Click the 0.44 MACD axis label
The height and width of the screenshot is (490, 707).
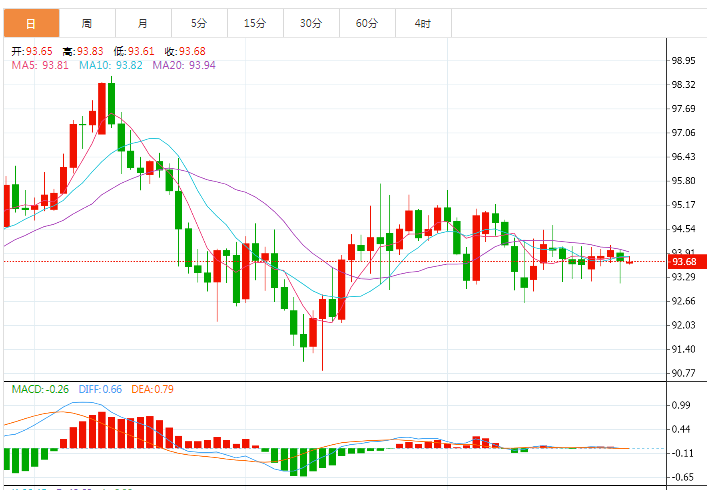(681, 429)
